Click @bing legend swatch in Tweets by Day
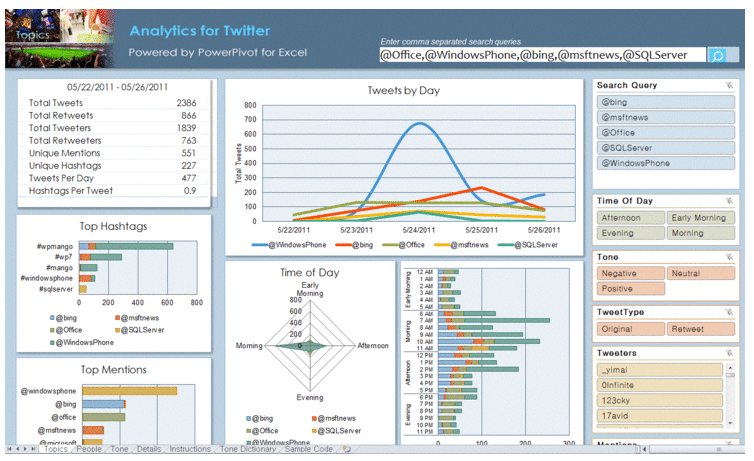 pos(344,245)
